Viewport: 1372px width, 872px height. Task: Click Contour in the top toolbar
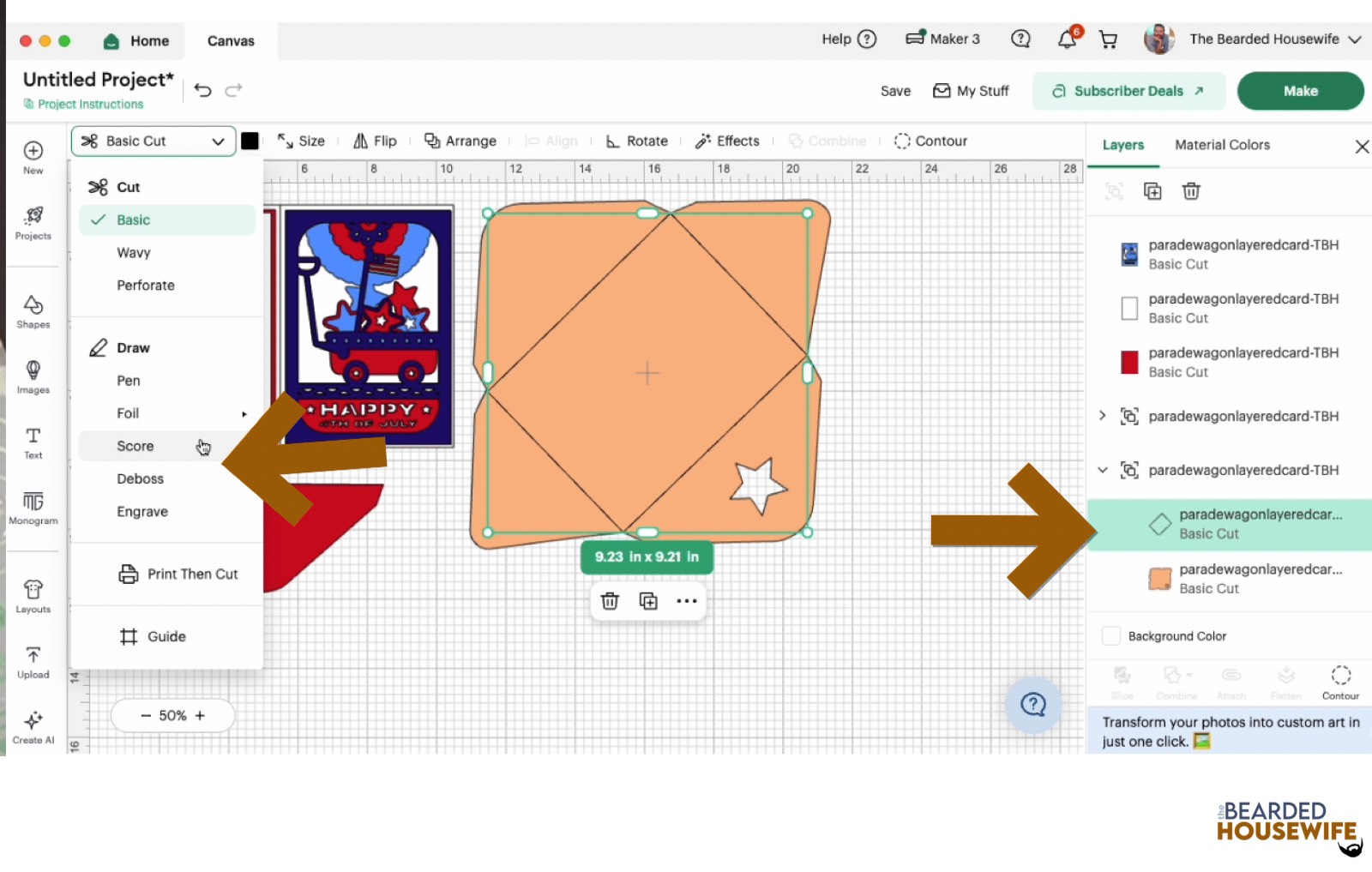click(930, 141)
